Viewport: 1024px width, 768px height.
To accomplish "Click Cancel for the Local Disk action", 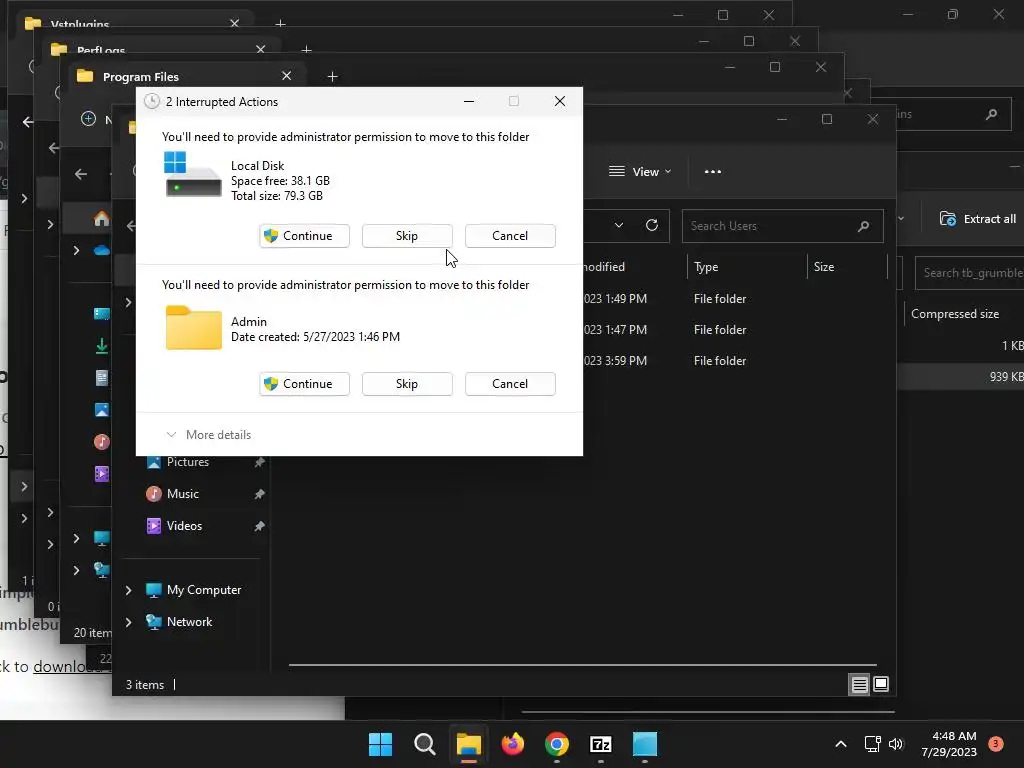I will click(x=510, y=236).
